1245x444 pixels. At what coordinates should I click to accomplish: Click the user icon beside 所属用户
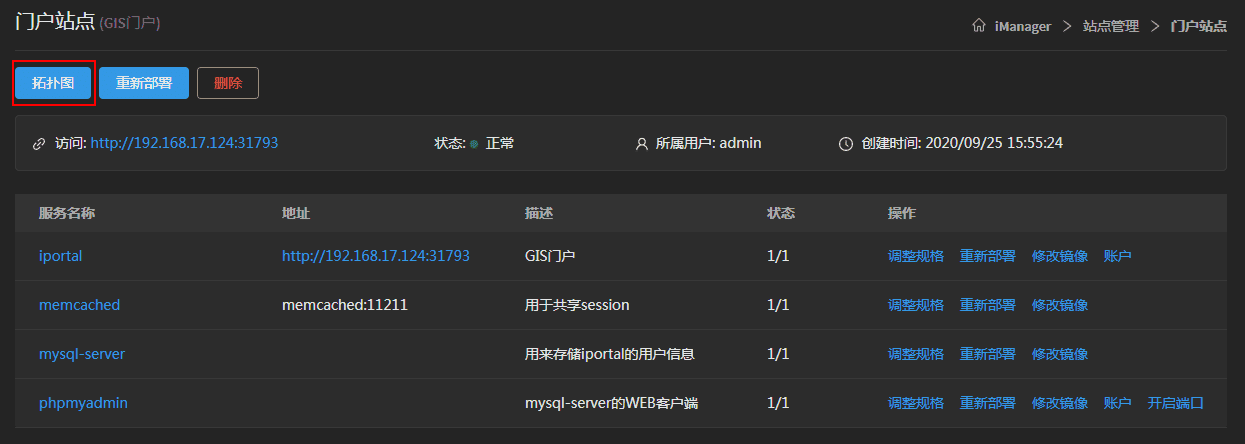coord(642,144)
